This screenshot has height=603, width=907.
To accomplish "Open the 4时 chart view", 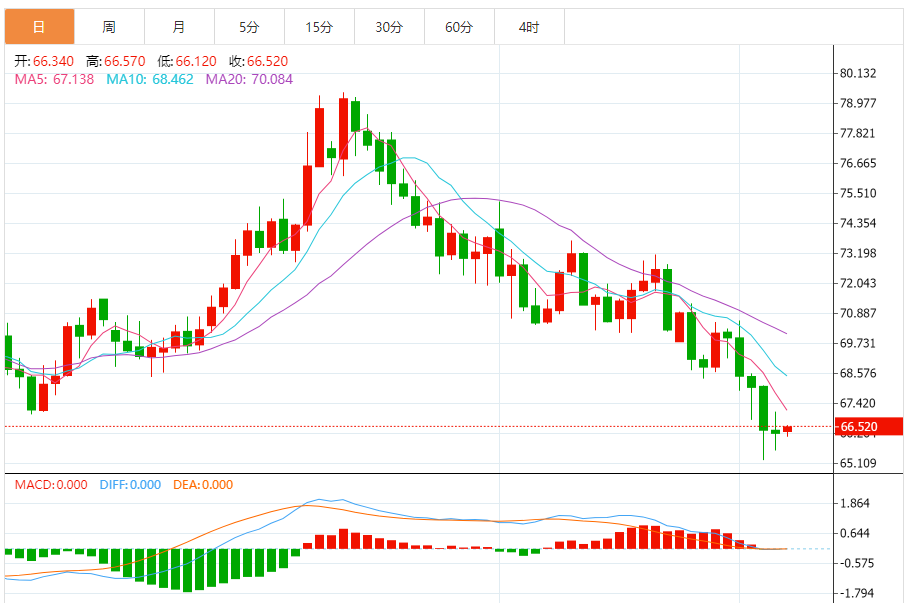I will pyautogui.click(x=529, y=27).
